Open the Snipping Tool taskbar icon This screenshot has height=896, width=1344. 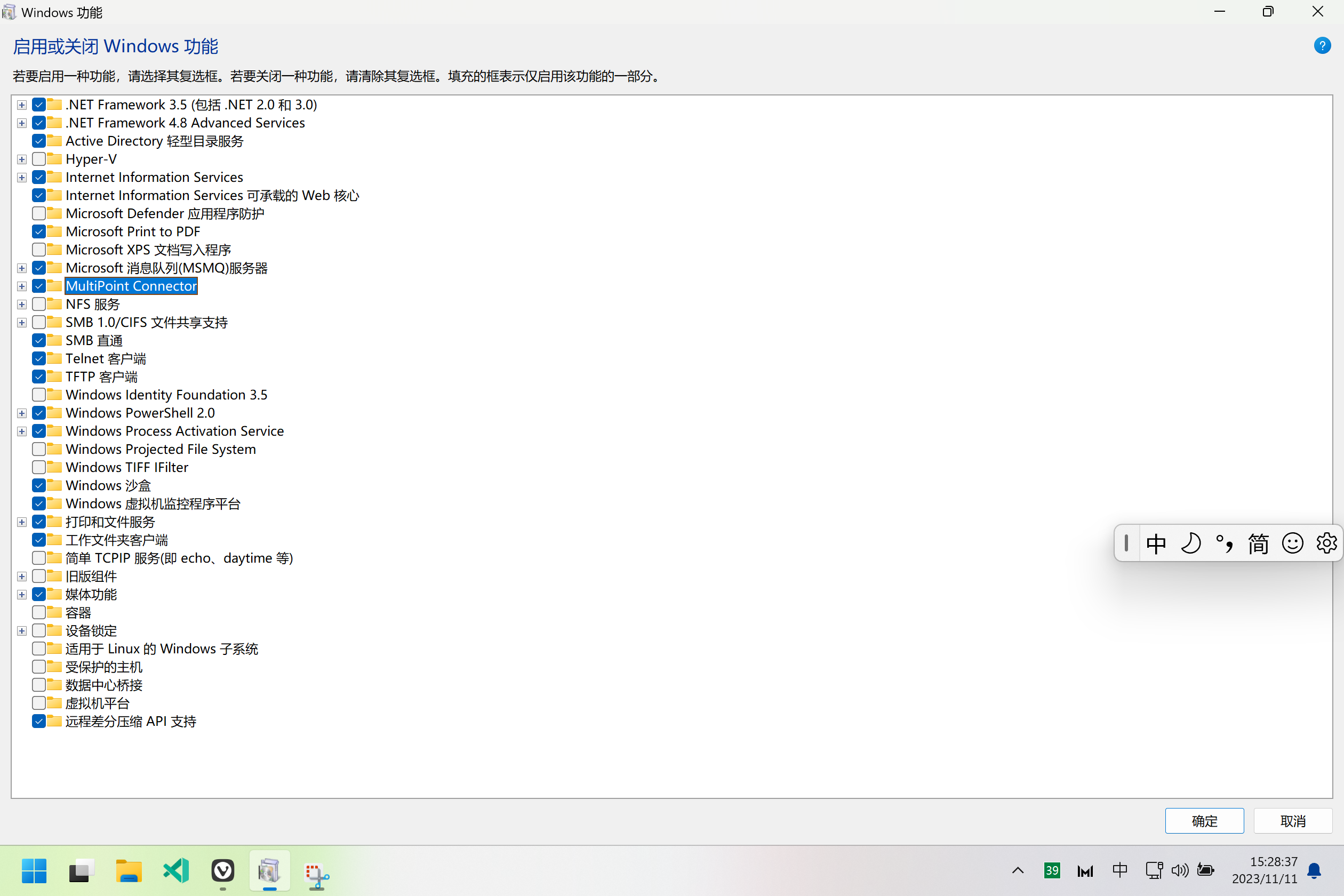point(317,875)
